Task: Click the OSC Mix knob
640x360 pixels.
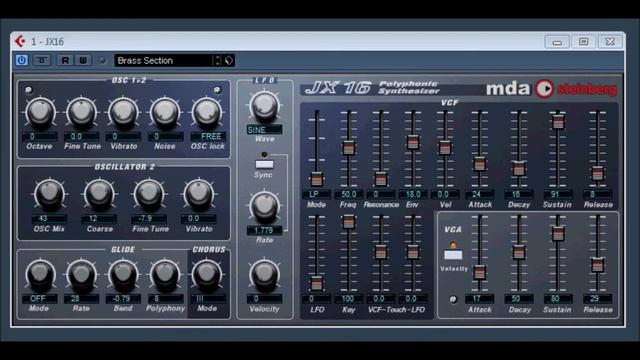Action: (x=49, y=194)
